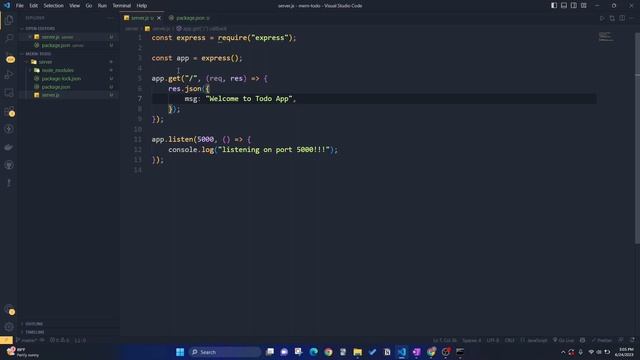This screenshot has width=640, height=360.
Task: Open Accounts icon above settings gear
Action: 9,310
